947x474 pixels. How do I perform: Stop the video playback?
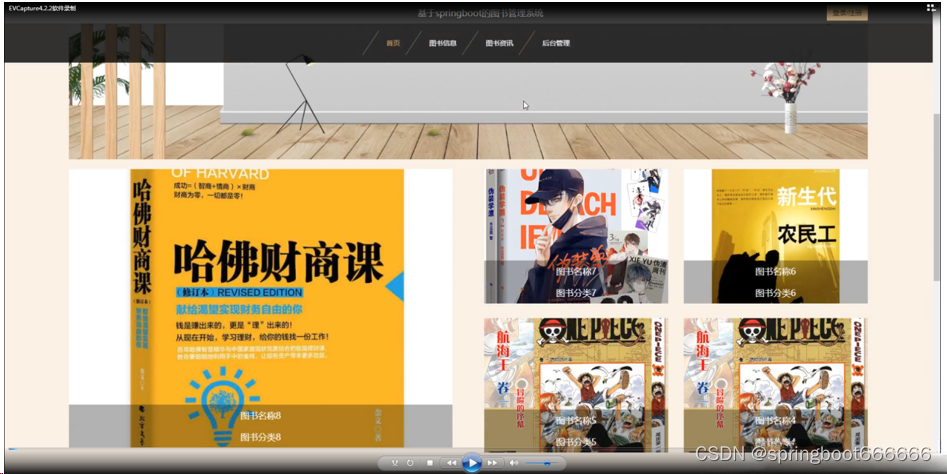[430, 463]
